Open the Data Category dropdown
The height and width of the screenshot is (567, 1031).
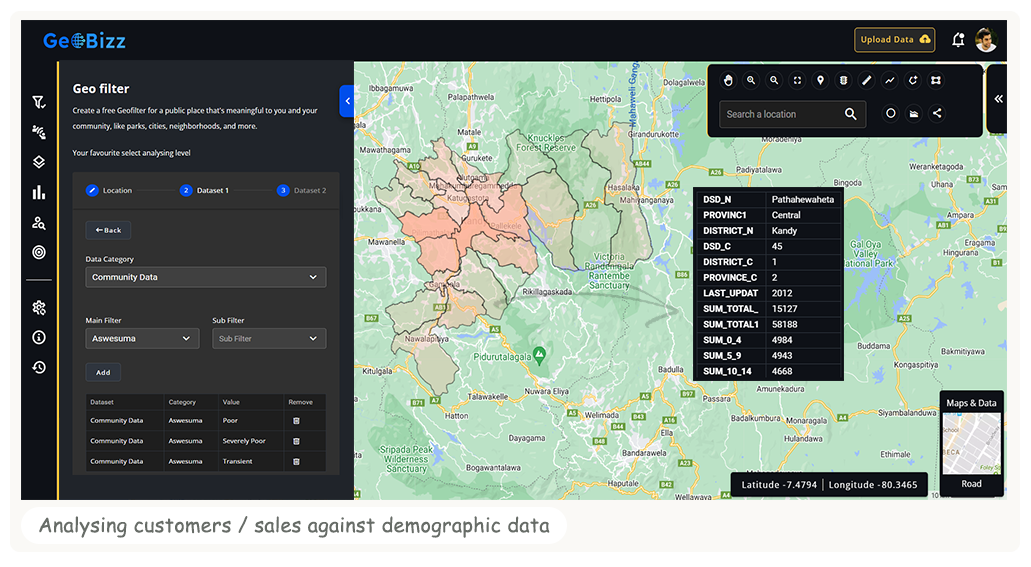(x=206, y=277)
